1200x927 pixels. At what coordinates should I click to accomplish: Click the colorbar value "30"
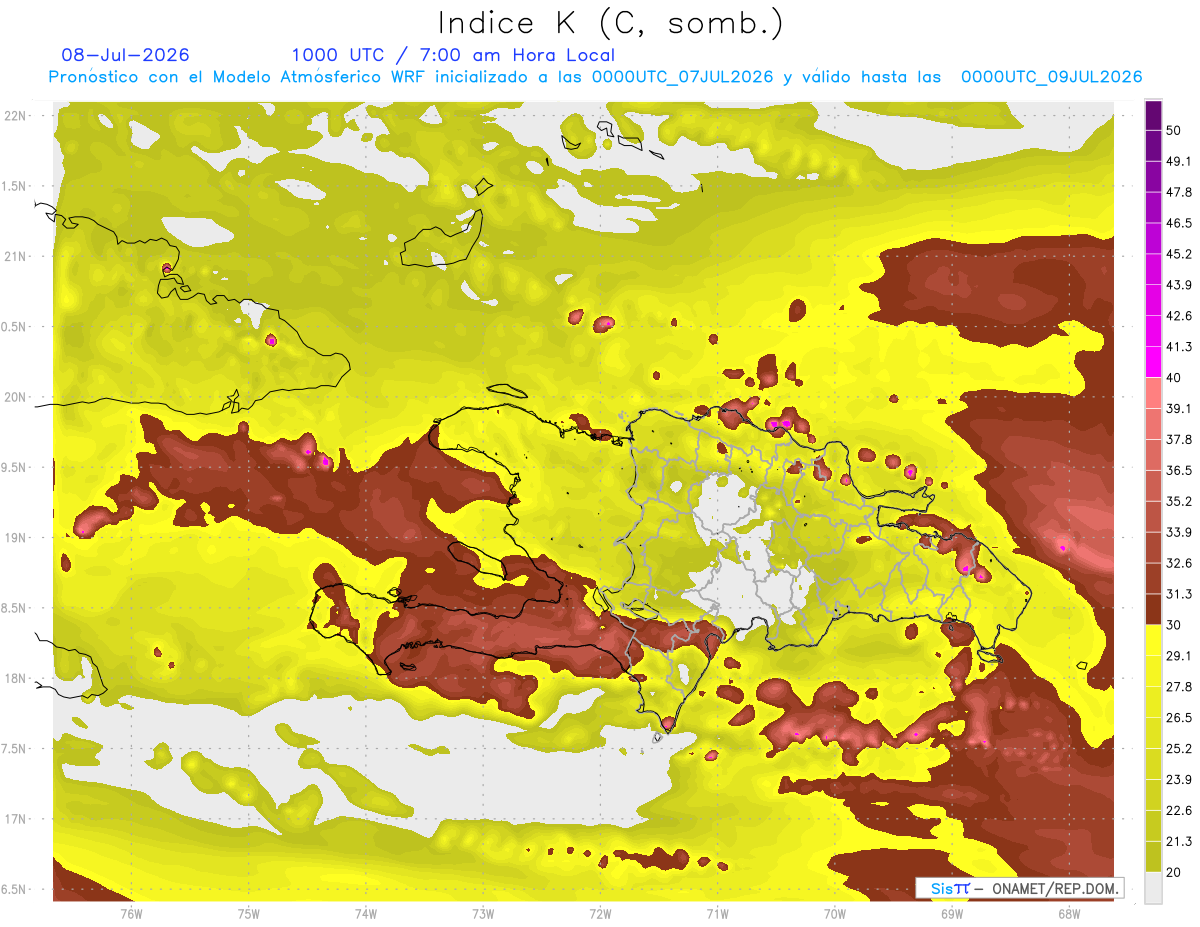pyautogui.click(x=1174, y=625)
